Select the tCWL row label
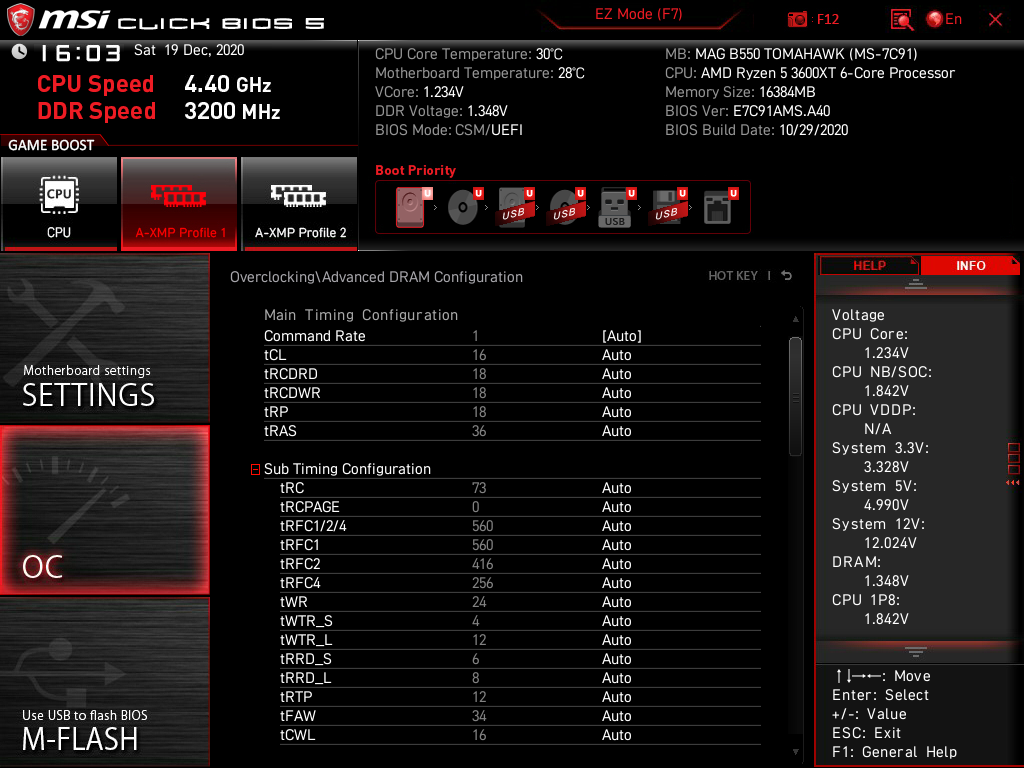This screenshot has height=768, width=1024. pos(297,735)
